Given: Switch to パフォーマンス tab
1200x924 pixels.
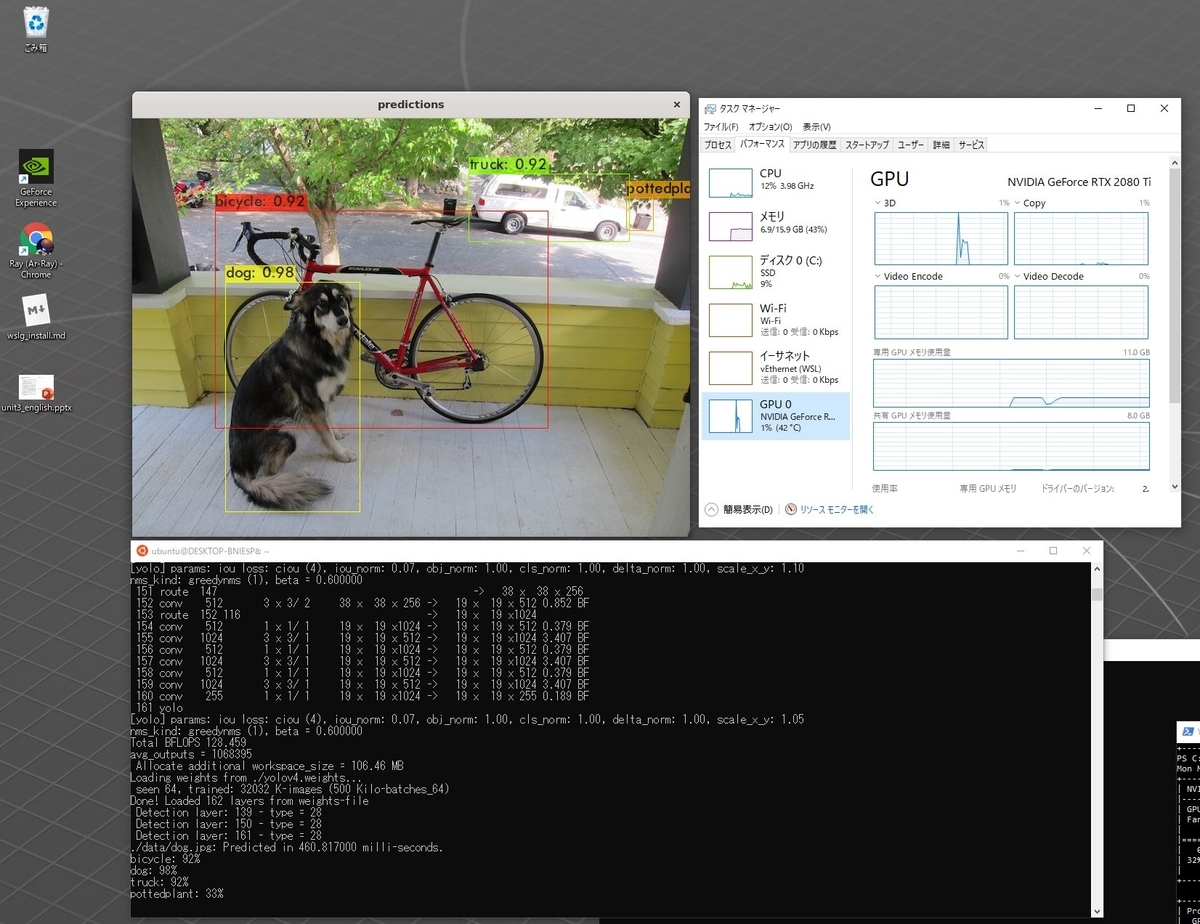Looking at the screenshot, I should [762, 145].
